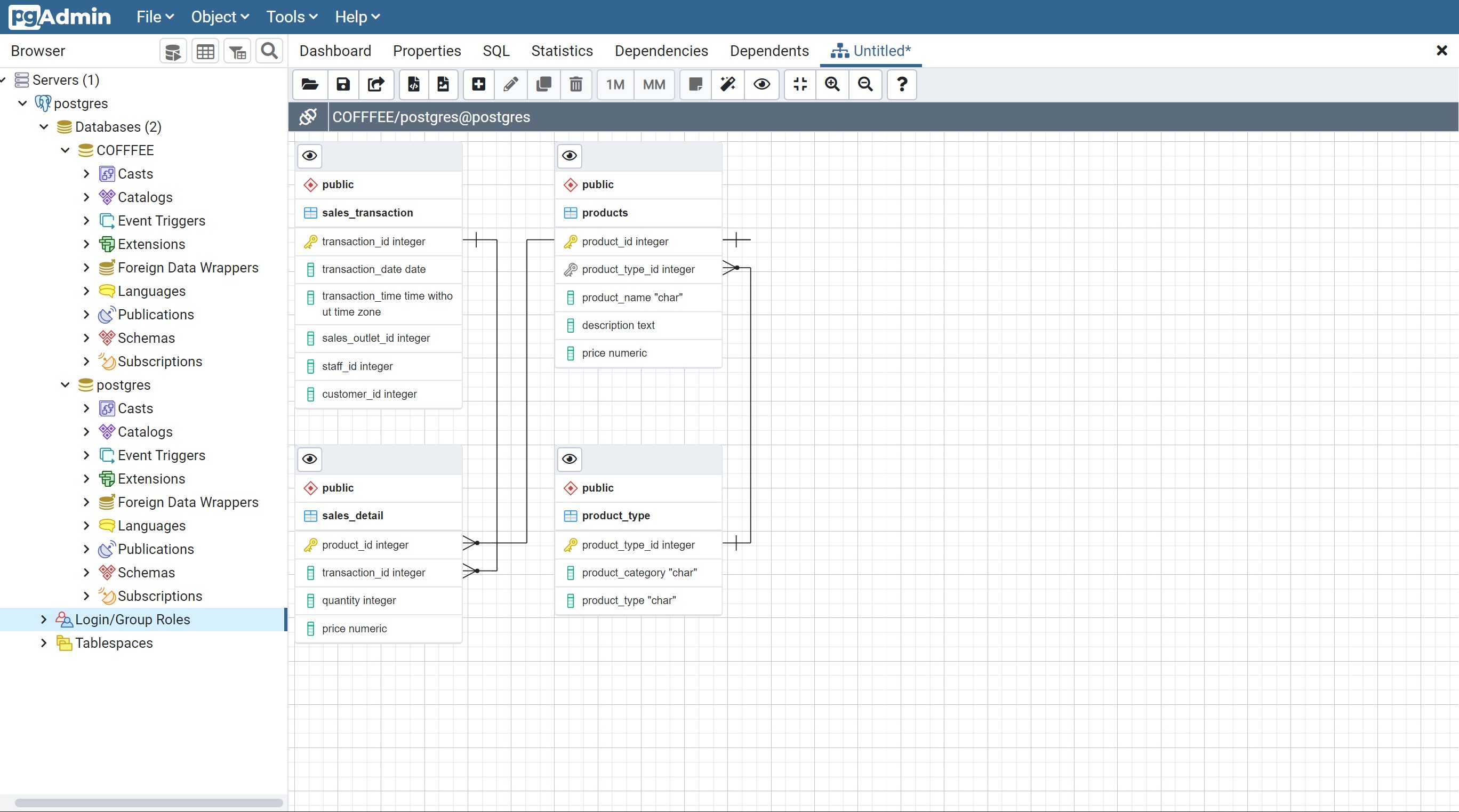Zoom in on the ERD canvas
Image resolution: width=1459 pixels, height=812 pixels.
click(x=832, y=85)
